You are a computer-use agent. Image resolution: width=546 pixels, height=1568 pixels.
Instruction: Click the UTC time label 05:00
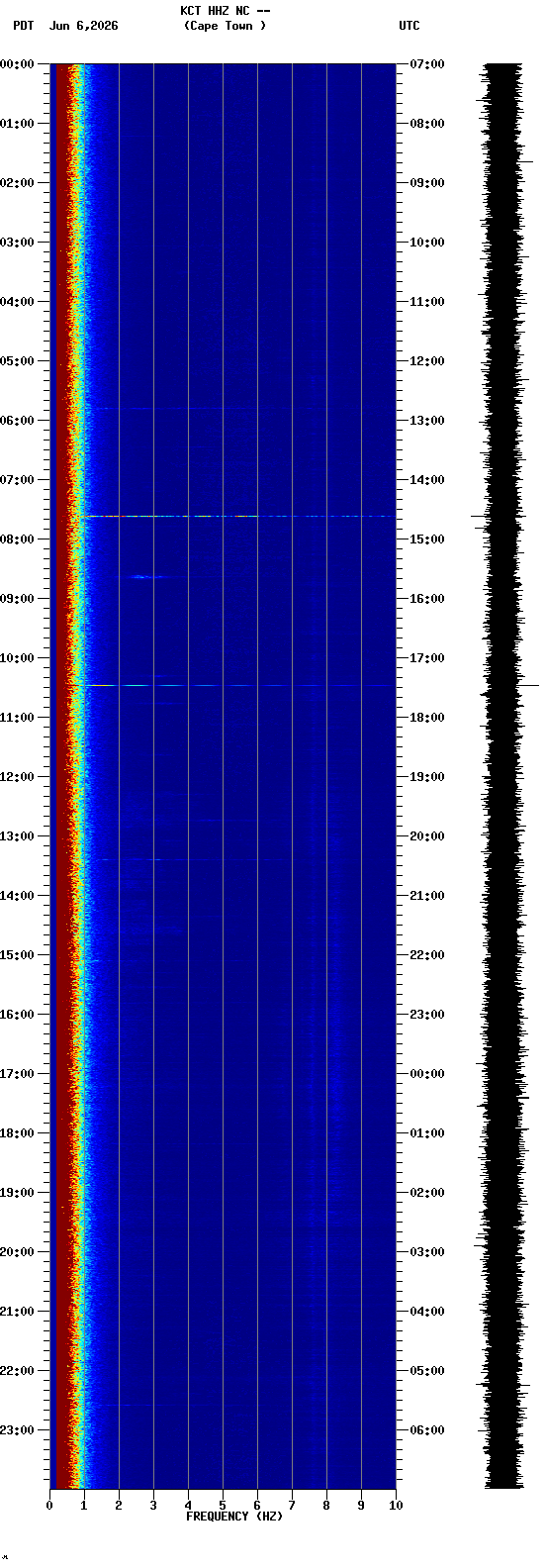coord(427,1371)
